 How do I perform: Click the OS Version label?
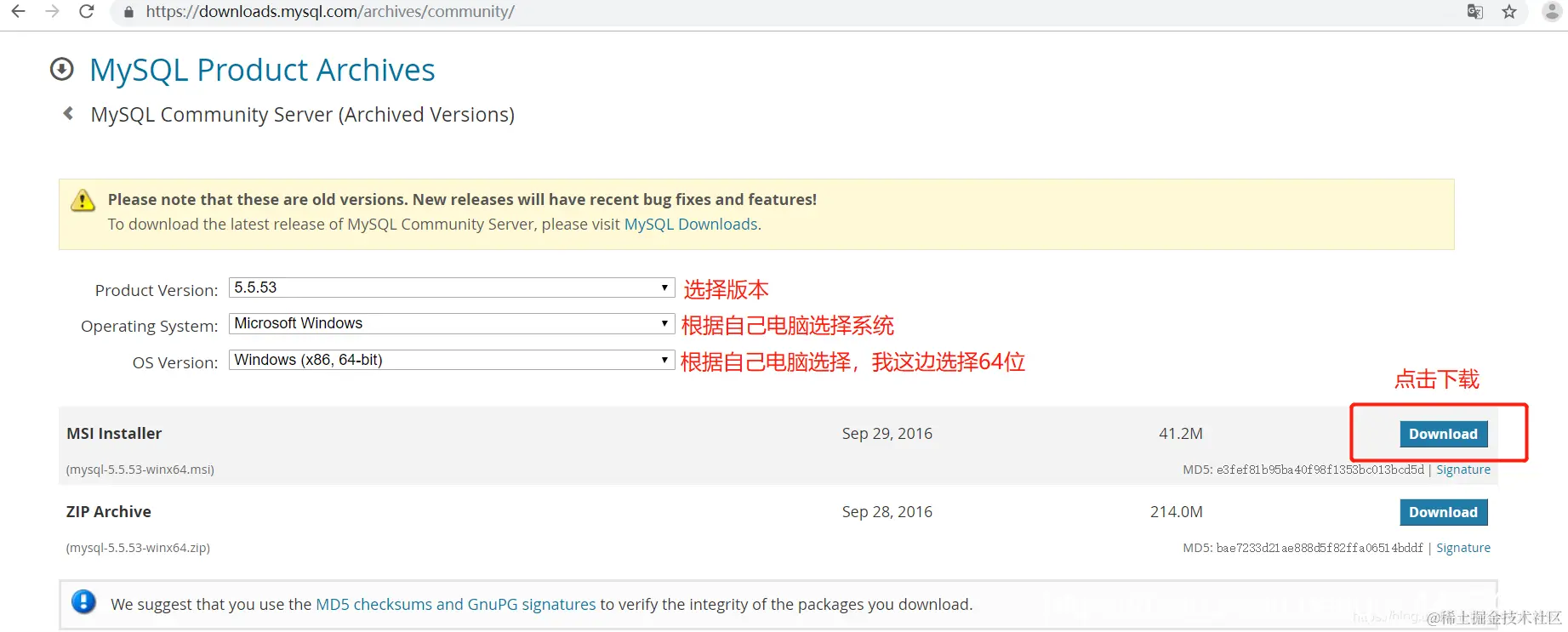click(175, 362)
